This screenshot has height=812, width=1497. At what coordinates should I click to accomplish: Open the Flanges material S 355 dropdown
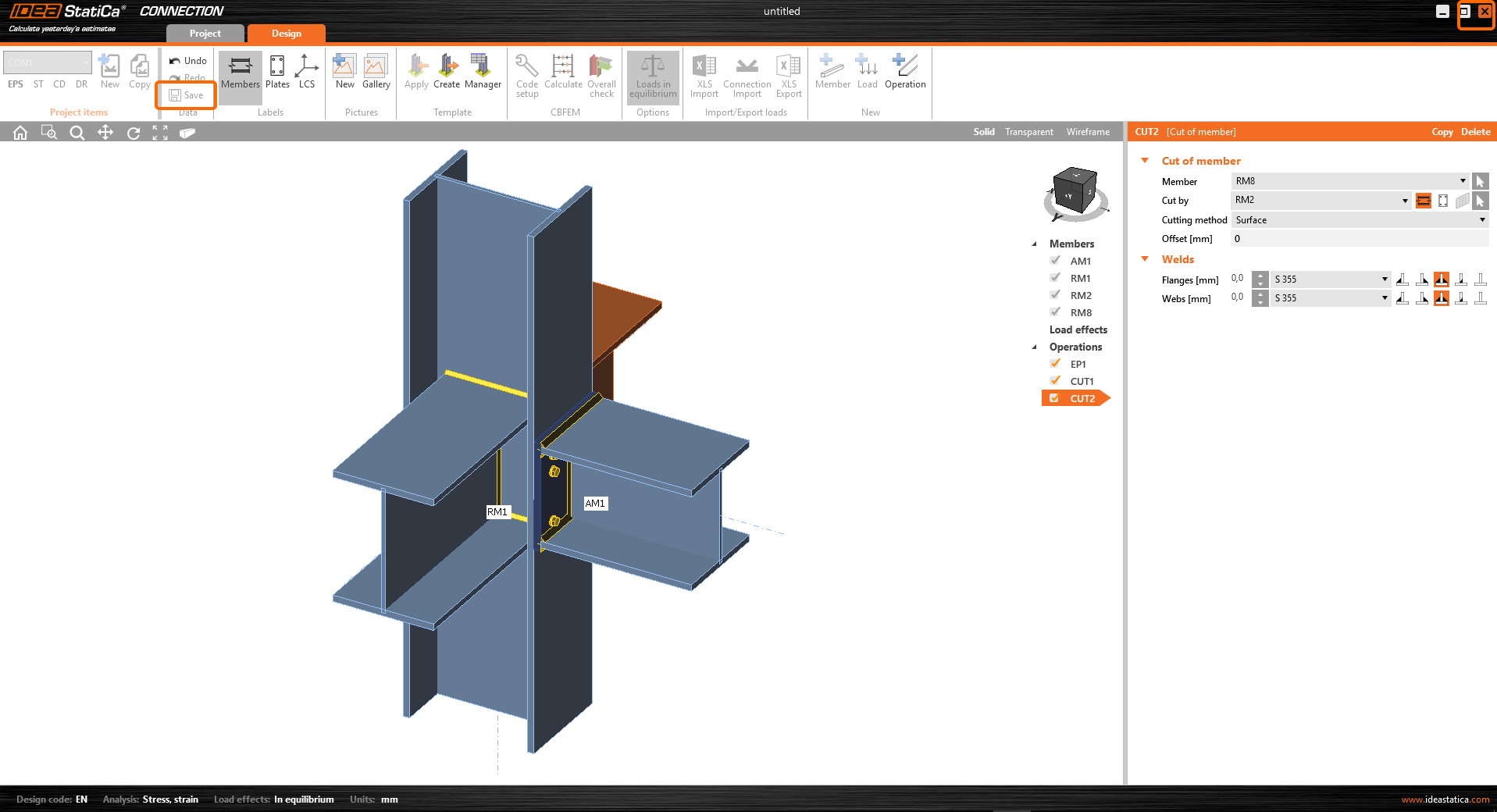point(1331,280)
